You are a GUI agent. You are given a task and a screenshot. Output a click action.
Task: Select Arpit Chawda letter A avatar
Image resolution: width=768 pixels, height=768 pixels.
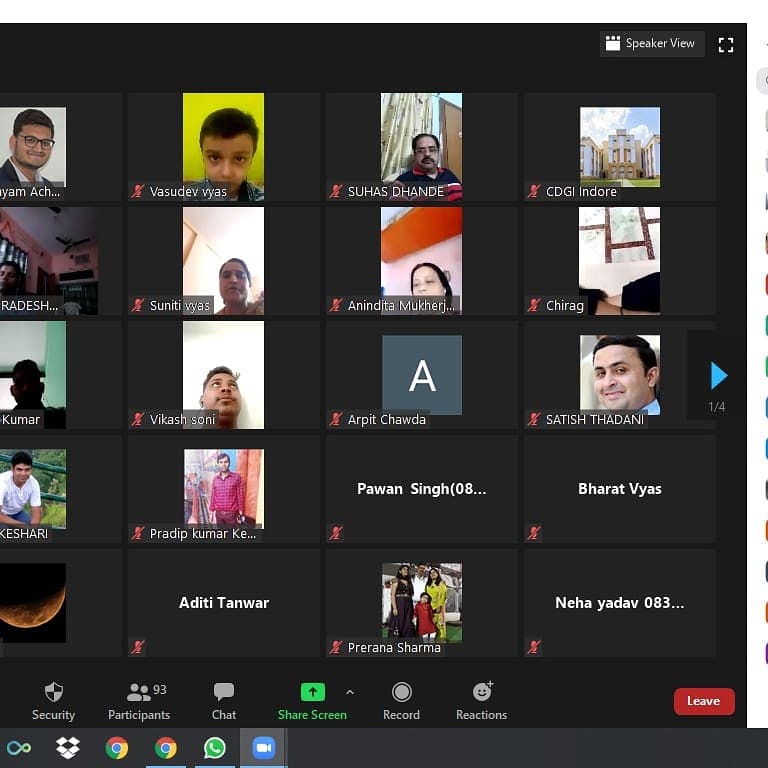pyautogui.click(x=422, y=375)
